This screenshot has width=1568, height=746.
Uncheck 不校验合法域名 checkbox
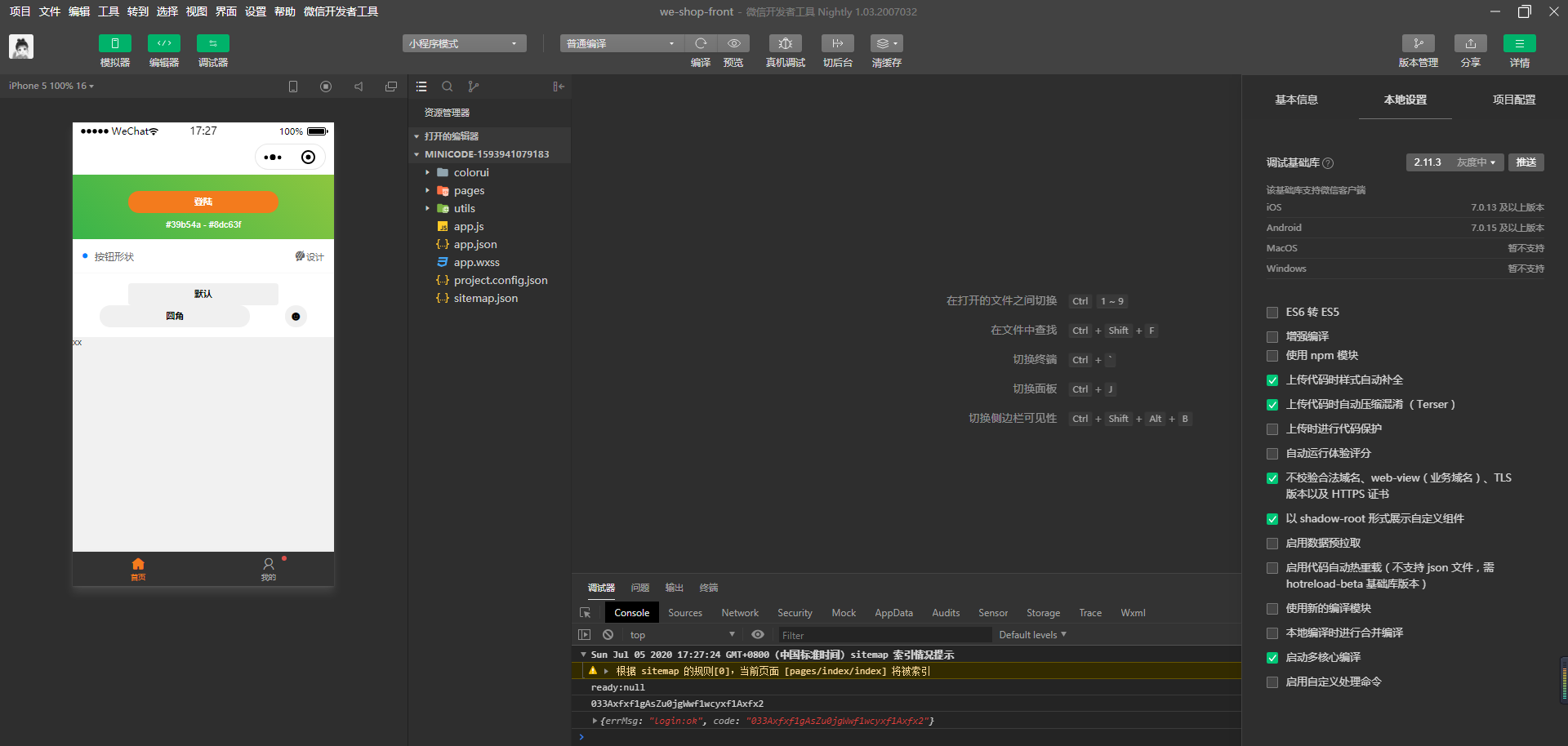[x=1272, y=478]
